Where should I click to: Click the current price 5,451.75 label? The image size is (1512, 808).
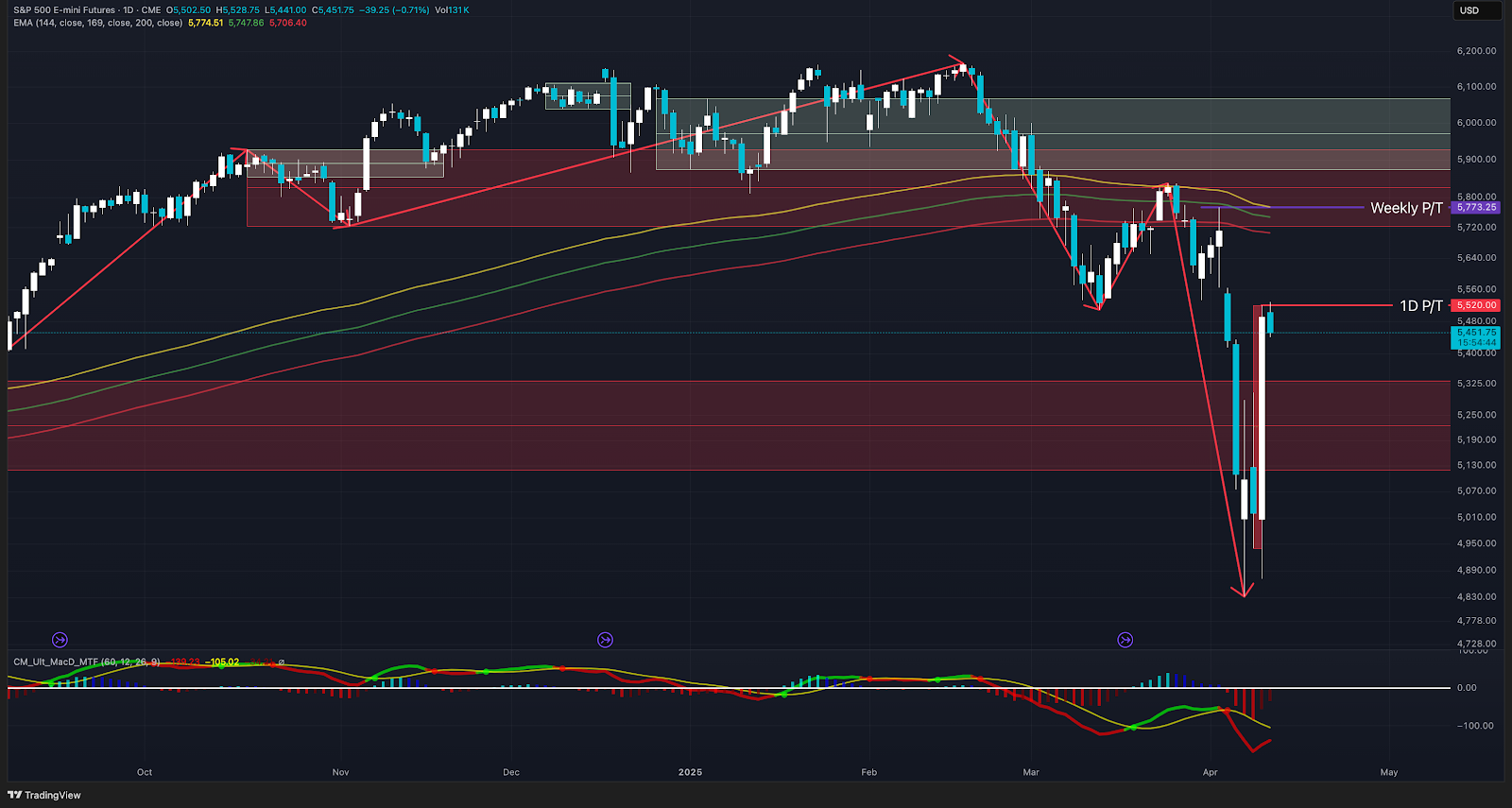[1476, 333]
